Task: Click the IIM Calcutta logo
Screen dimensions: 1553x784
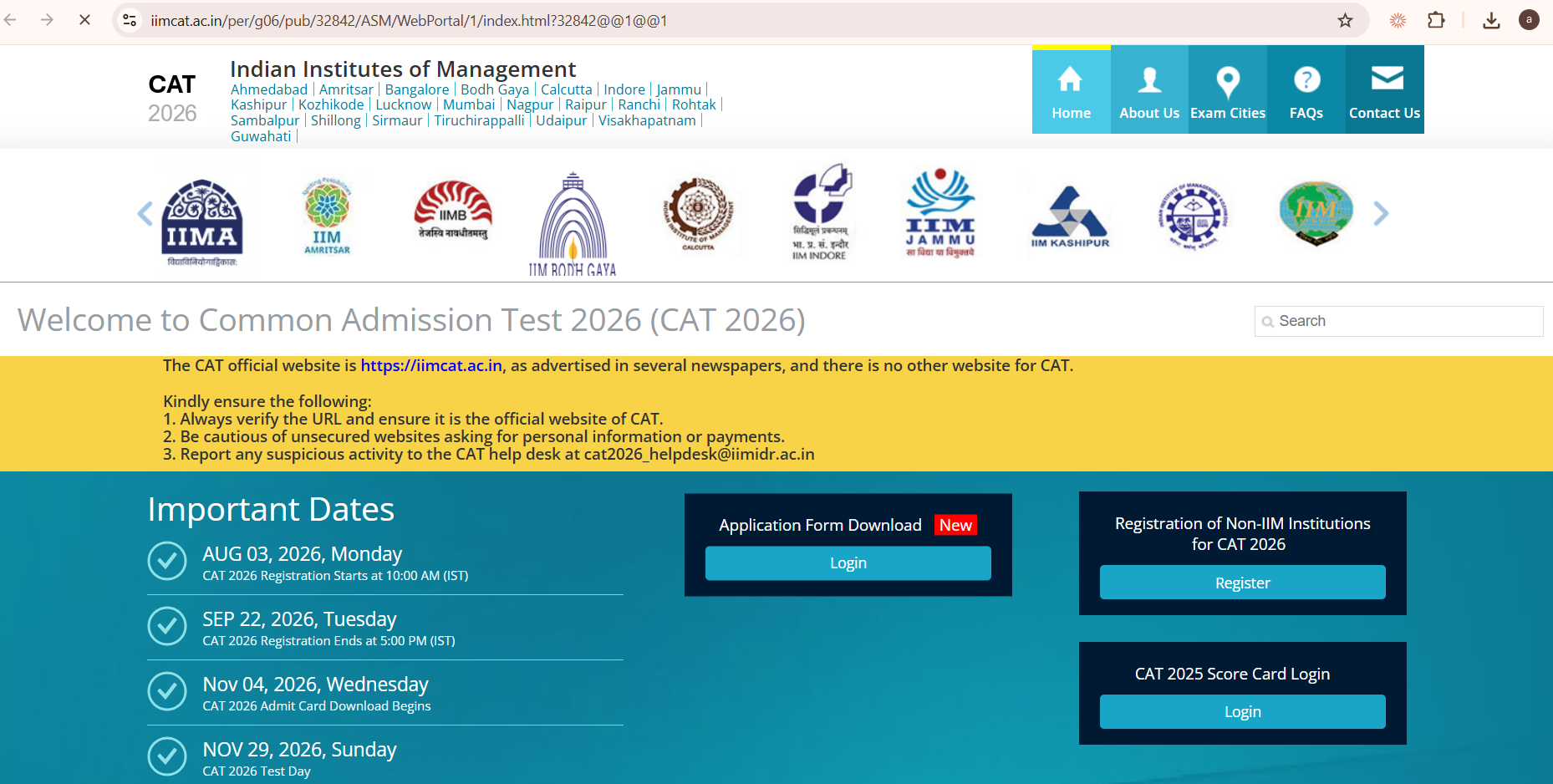Action: 698,214
